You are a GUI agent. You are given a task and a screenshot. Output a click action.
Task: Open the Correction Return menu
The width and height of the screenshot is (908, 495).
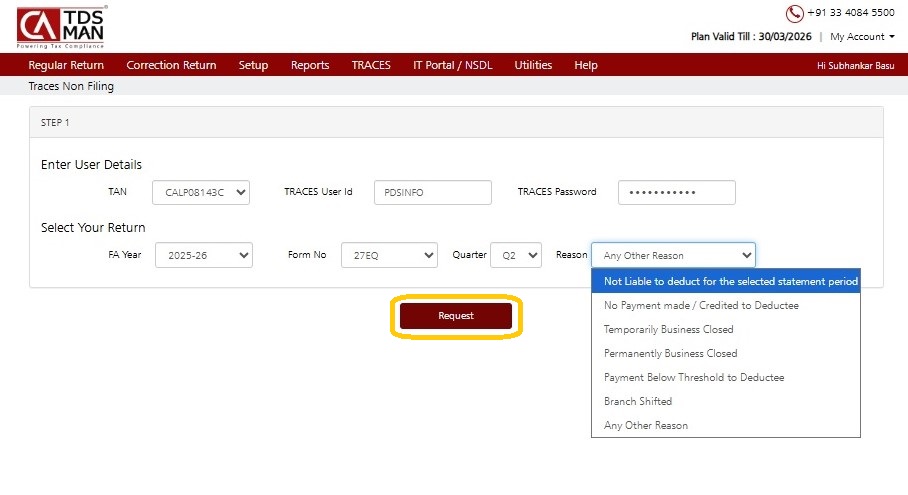(171, 65)
